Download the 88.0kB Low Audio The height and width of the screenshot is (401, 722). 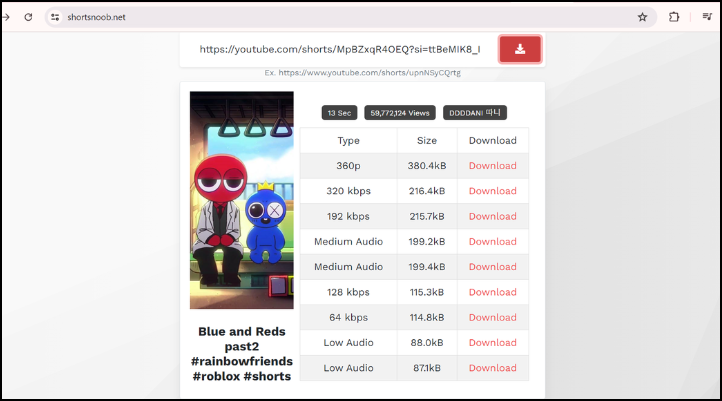click(x=492, y=343)
